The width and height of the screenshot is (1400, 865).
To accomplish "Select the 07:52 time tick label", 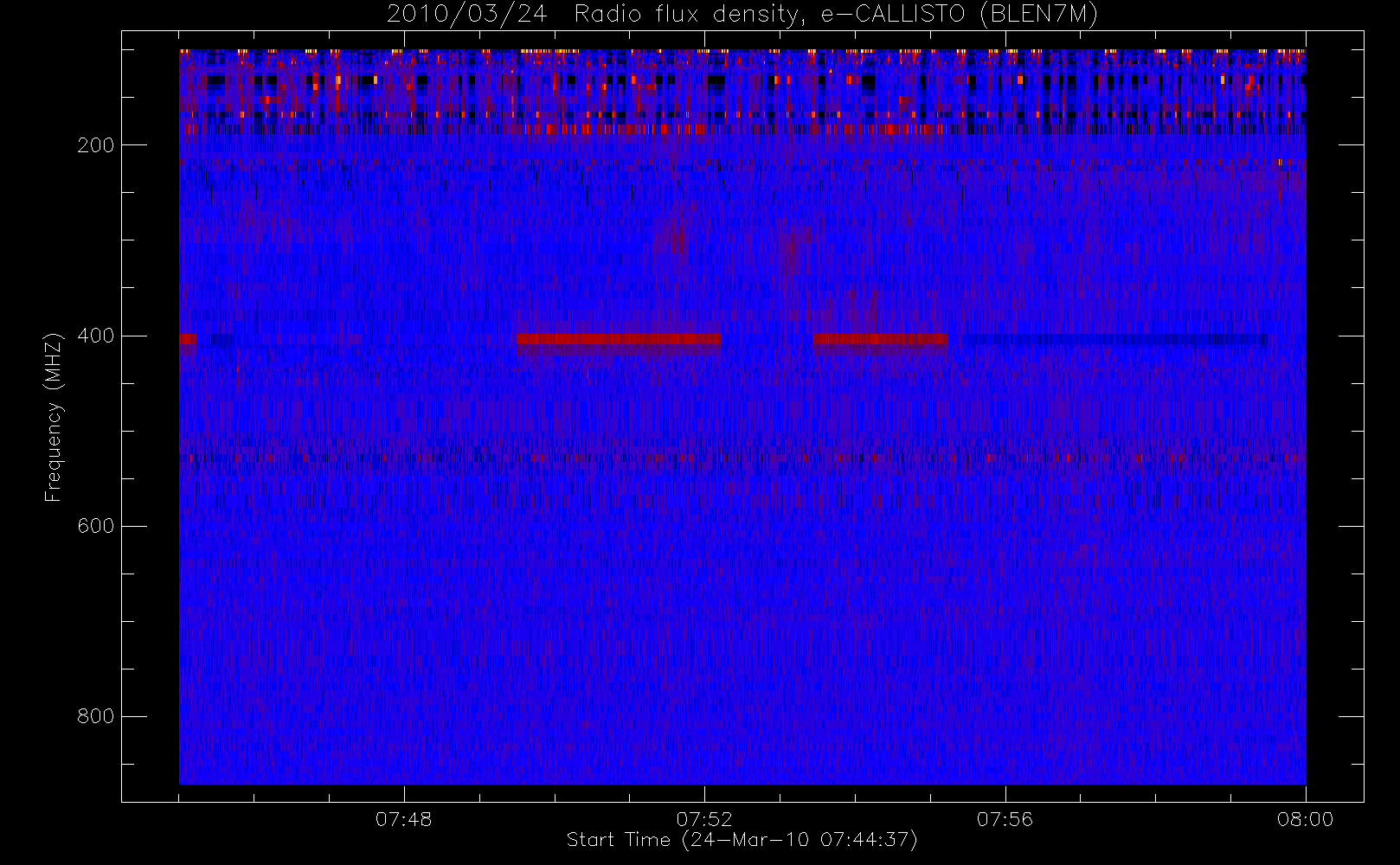I will [x=704, y=819].
